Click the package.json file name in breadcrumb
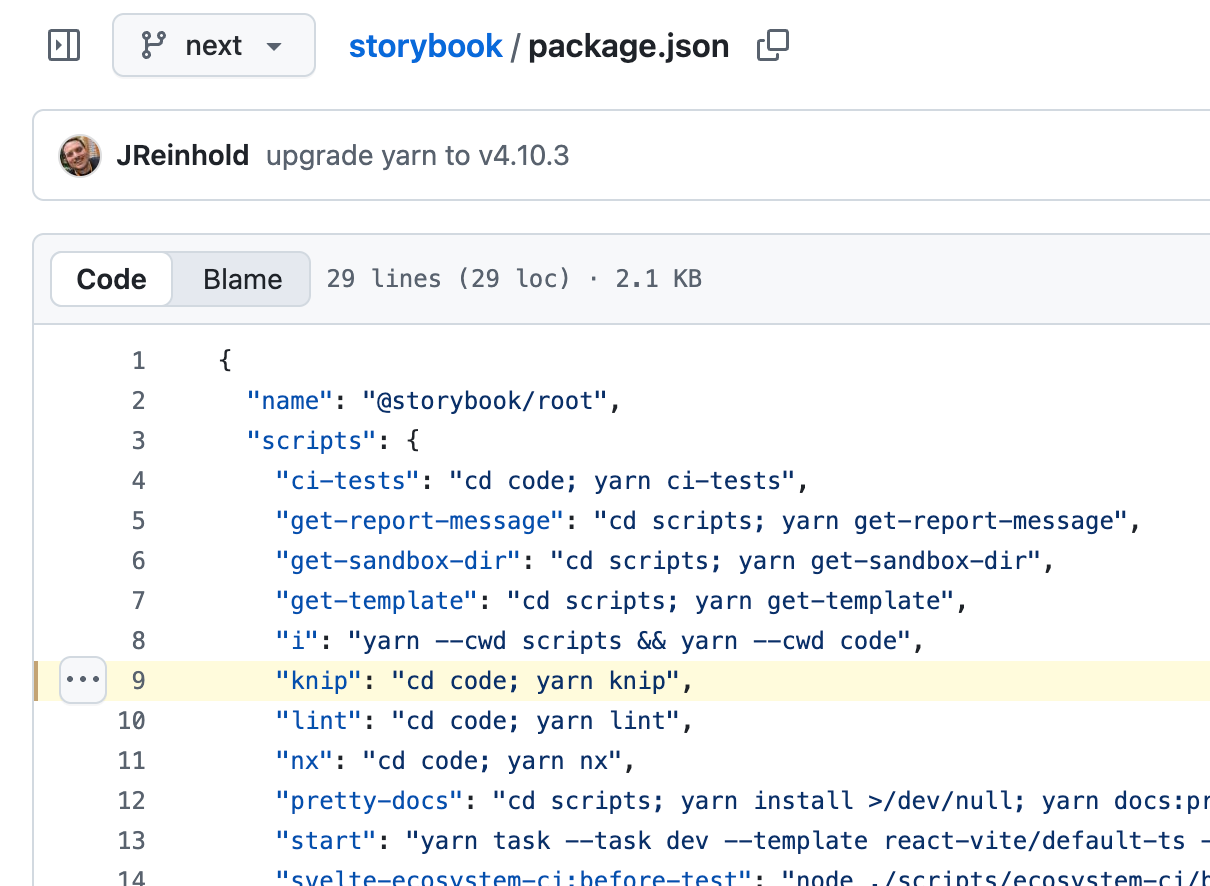Viewport: 1210px width, 886px height. 629,46
